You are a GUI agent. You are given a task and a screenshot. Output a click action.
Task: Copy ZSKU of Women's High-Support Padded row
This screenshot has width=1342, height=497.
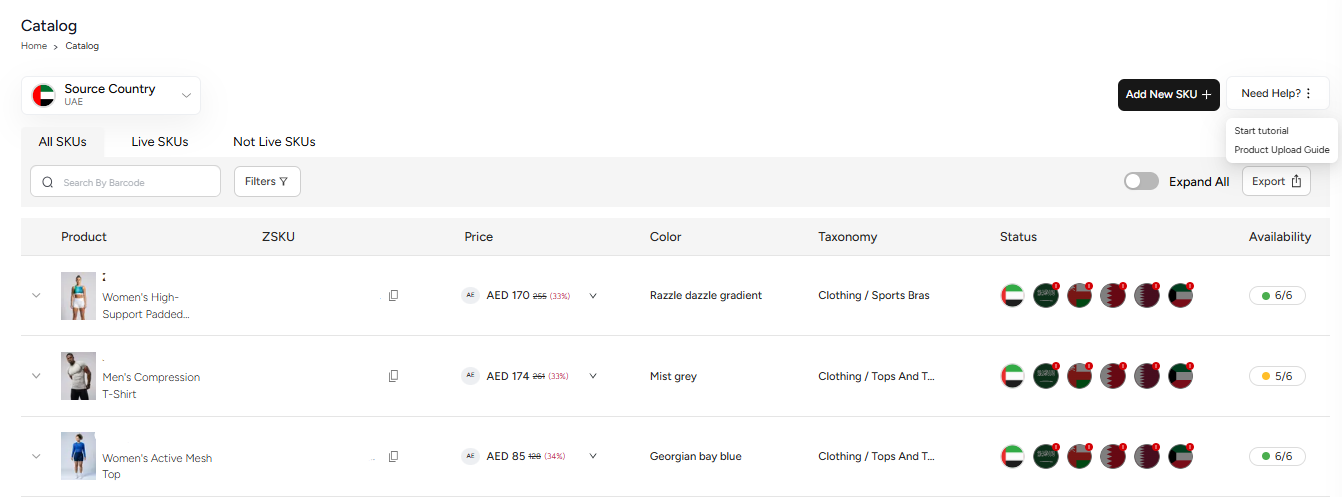click(394, 295)
